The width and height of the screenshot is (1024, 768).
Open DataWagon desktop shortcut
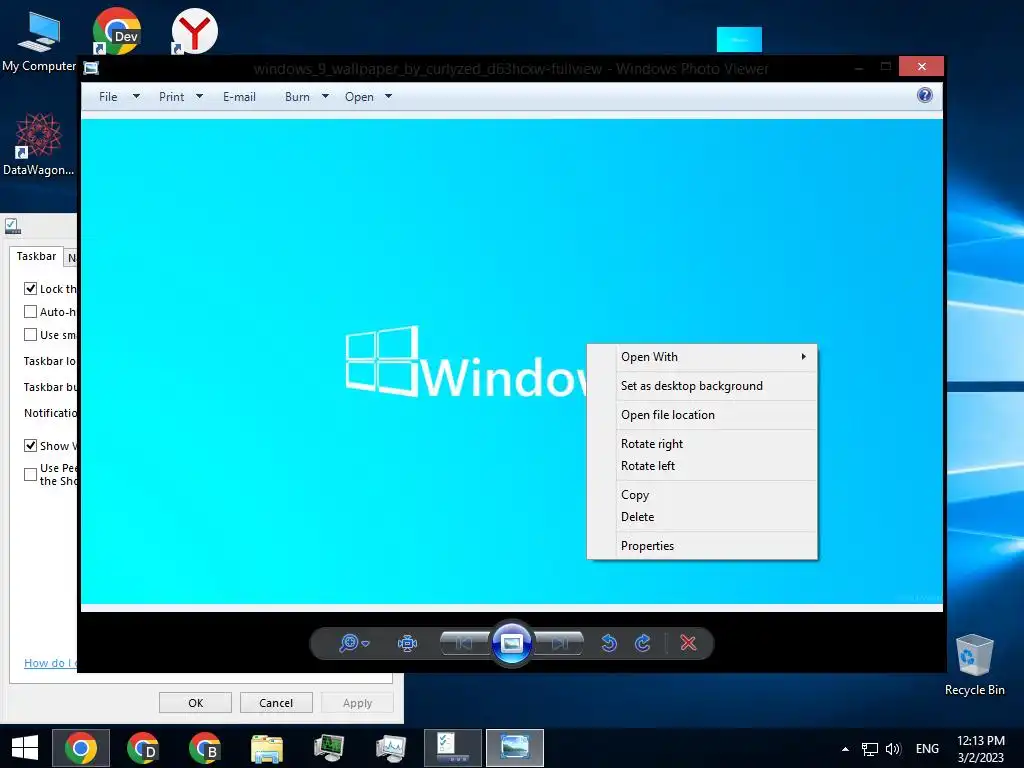[39, 144]
